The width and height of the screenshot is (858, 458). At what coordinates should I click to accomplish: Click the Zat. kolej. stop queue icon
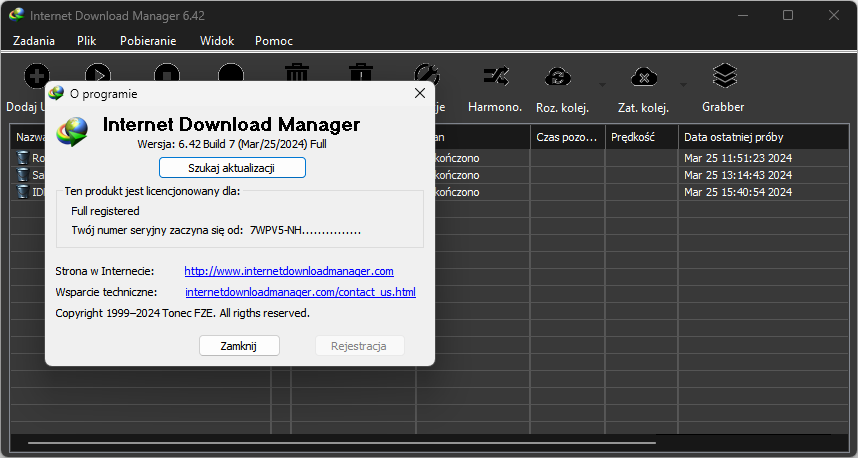[x=644, y=77]
